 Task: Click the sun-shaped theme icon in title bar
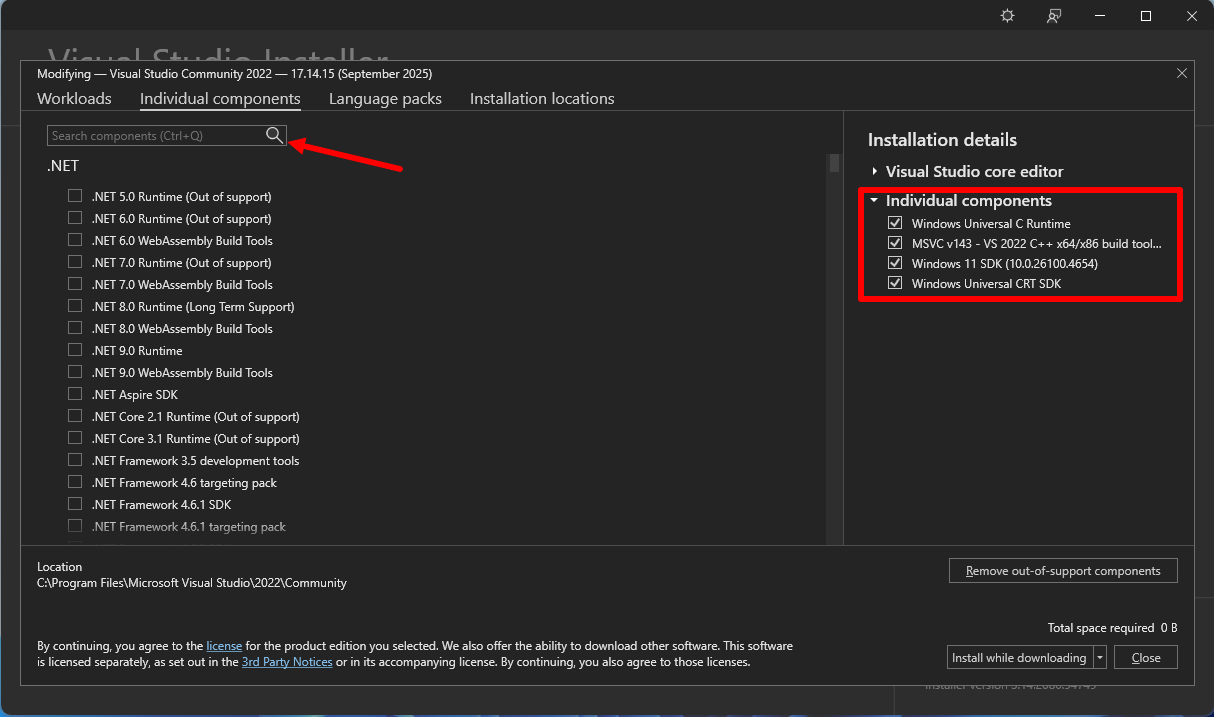tap(1007, 16)
